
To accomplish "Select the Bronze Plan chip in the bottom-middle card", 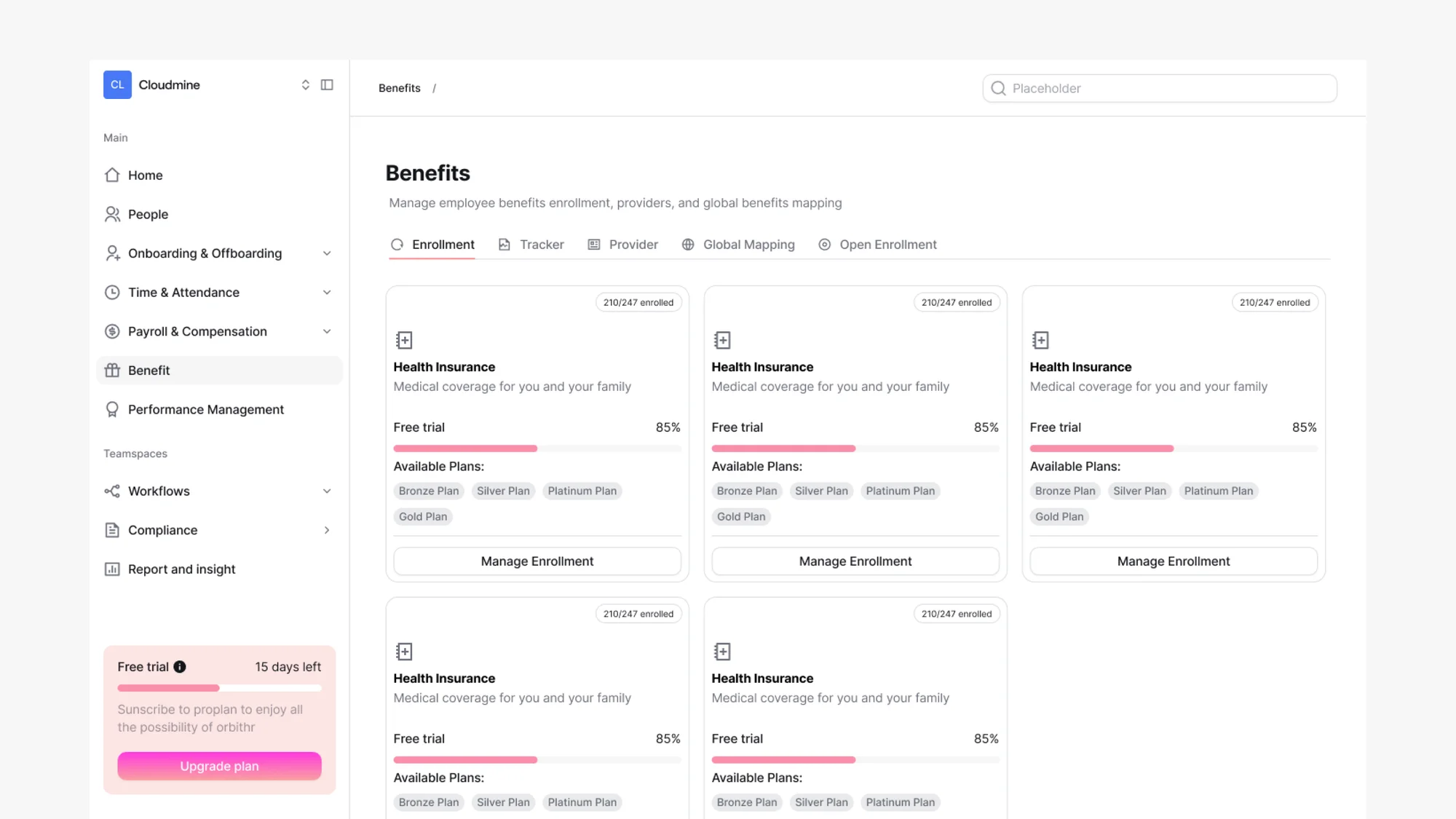I will point(747,802).
